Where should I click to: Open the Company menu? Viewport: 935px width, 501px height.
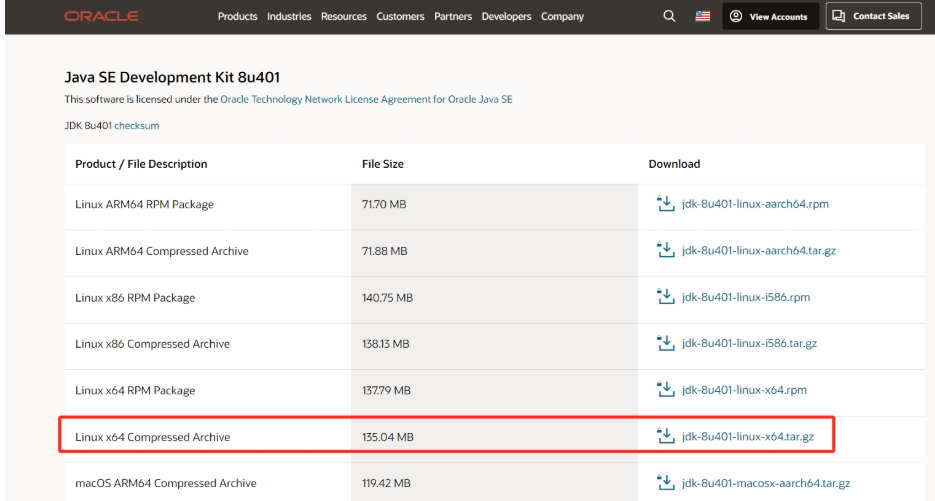click(x=562, y=17)
